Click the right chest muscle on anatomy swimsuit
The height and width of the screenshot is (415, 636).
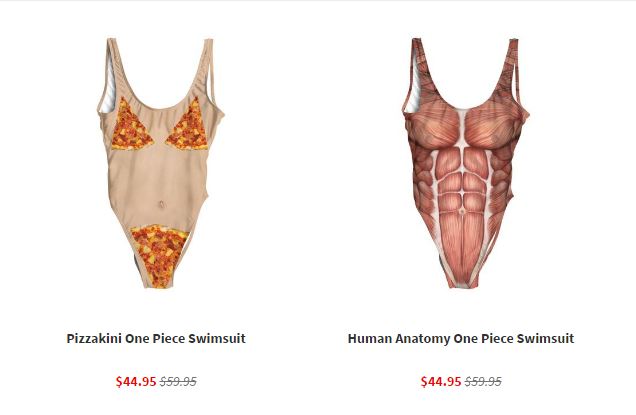click(492, 127)
